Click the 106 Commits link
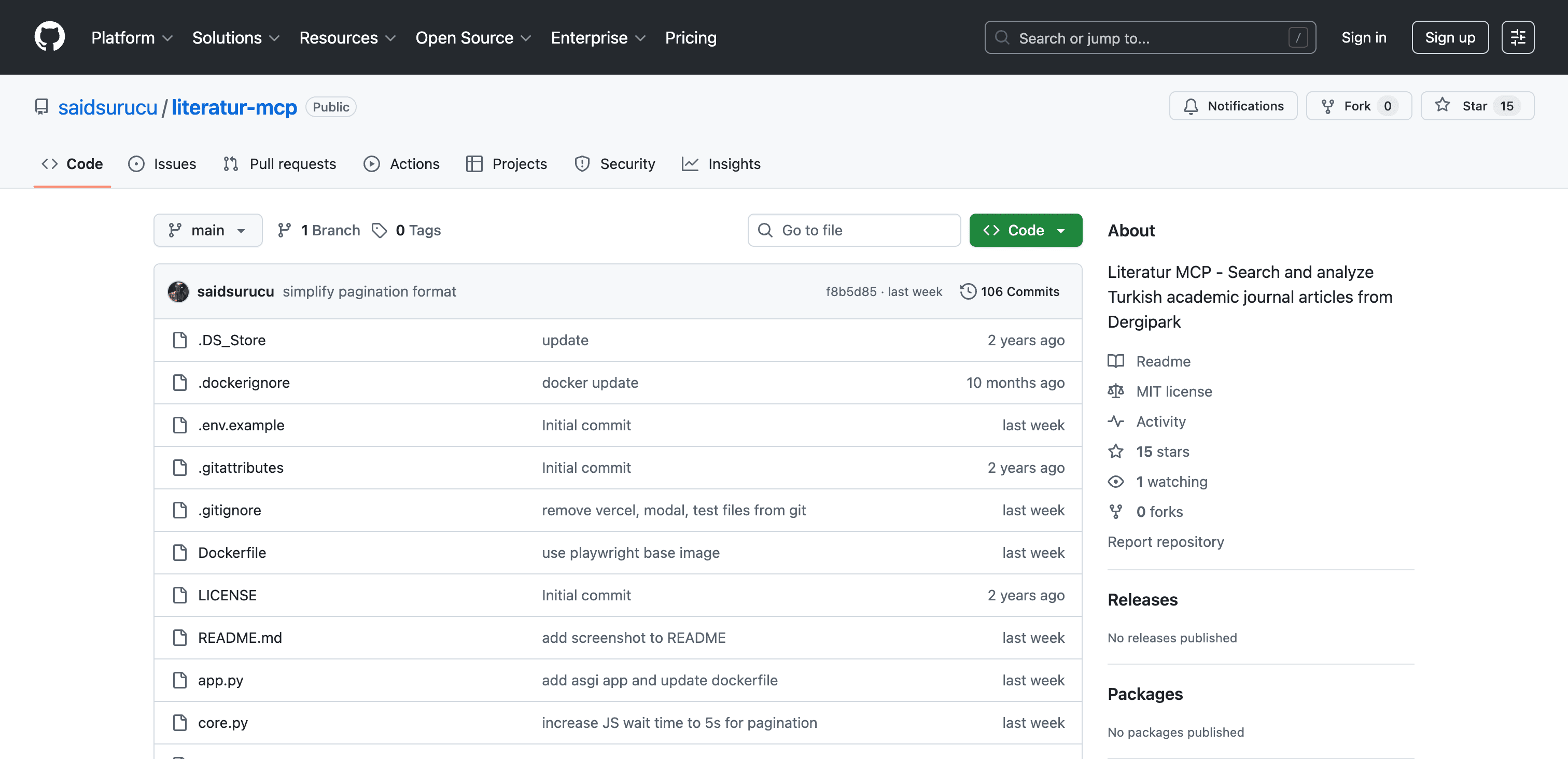 1010,291
